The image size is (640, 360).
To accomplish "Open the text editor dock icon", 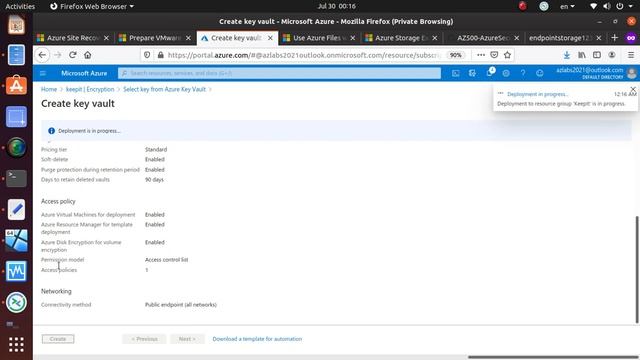I will click(x=16, y=209).
